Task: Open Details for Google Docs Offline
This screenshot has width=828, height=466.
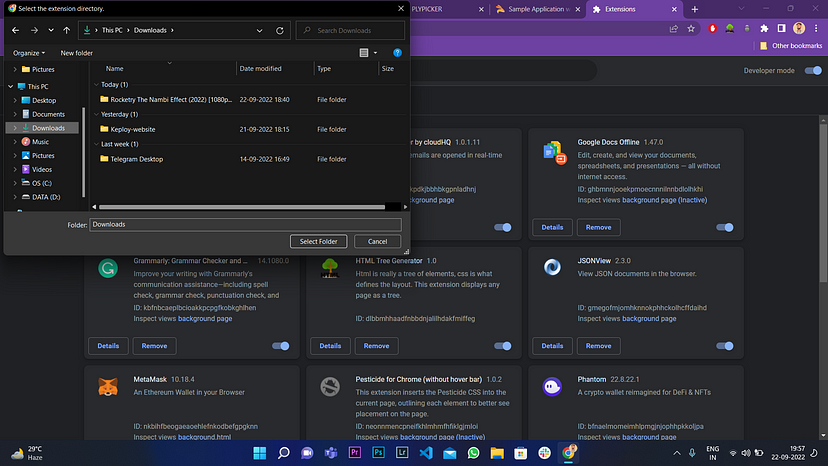Action: 552,227
